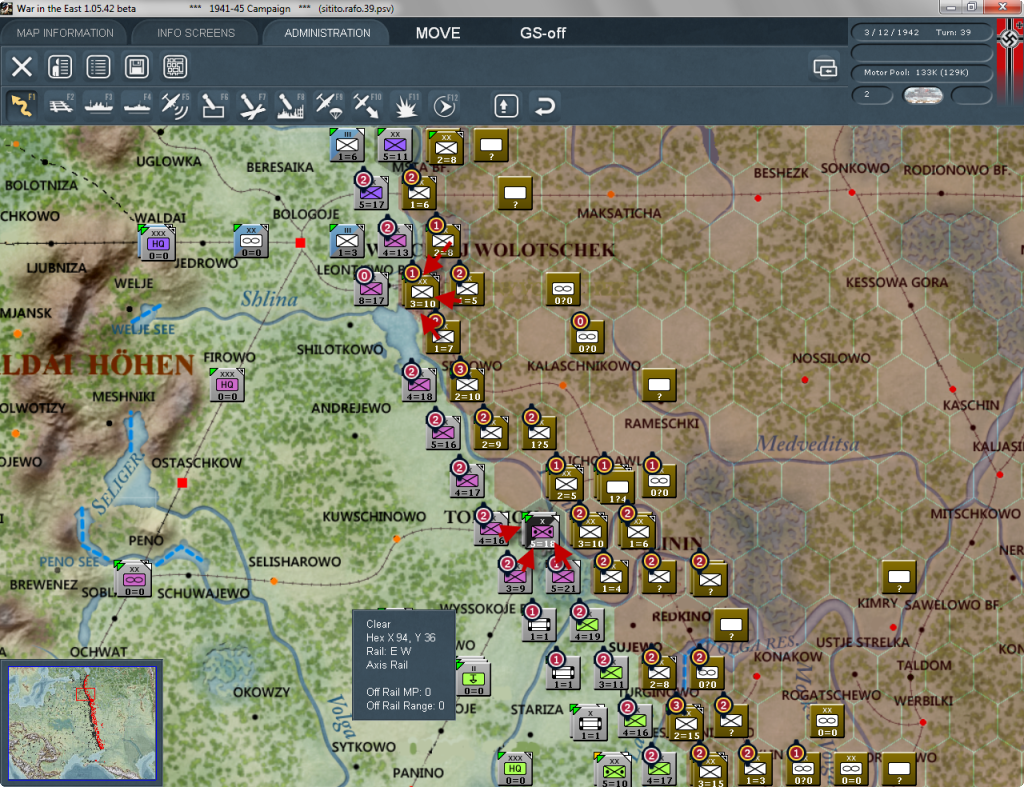
Task: Select the amphibious transport mode icon (F4)
Action: click(x=136, y=105)
